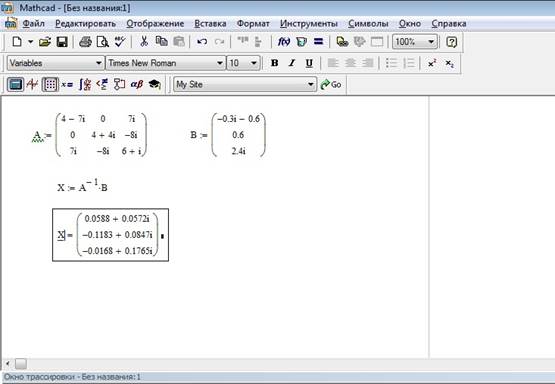555x384 pixels.
Task: Save the worksheet with the floppy icon
Action: 62,42
